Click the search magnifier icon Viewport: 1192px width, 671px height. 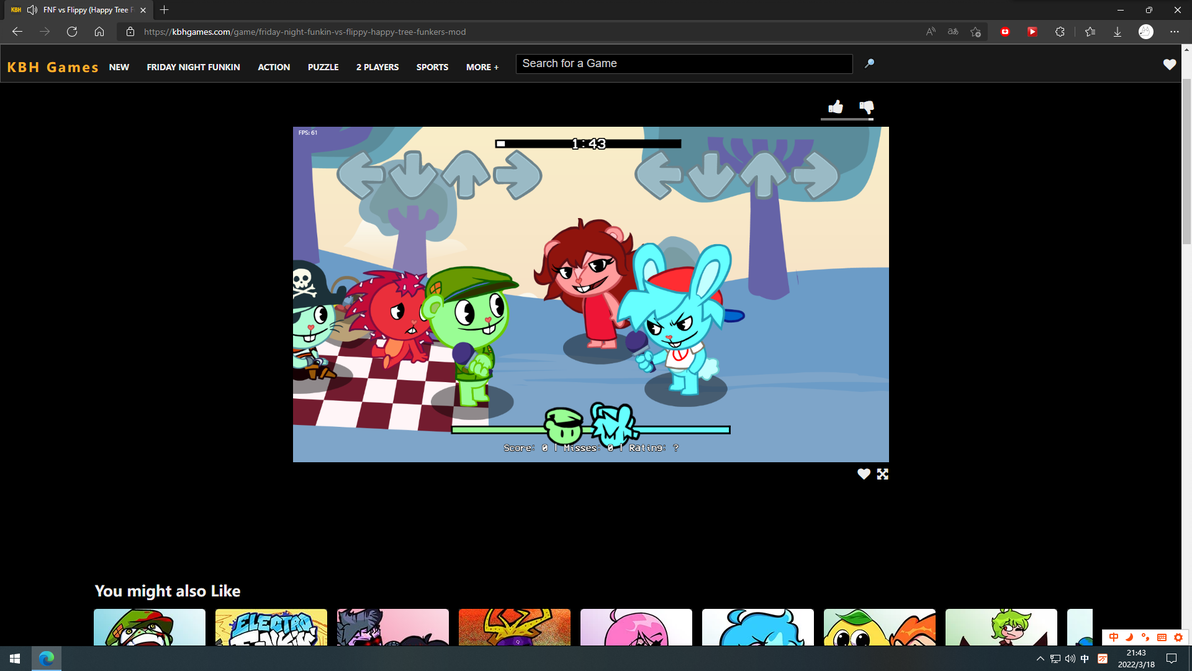click(x=869, y=64)
